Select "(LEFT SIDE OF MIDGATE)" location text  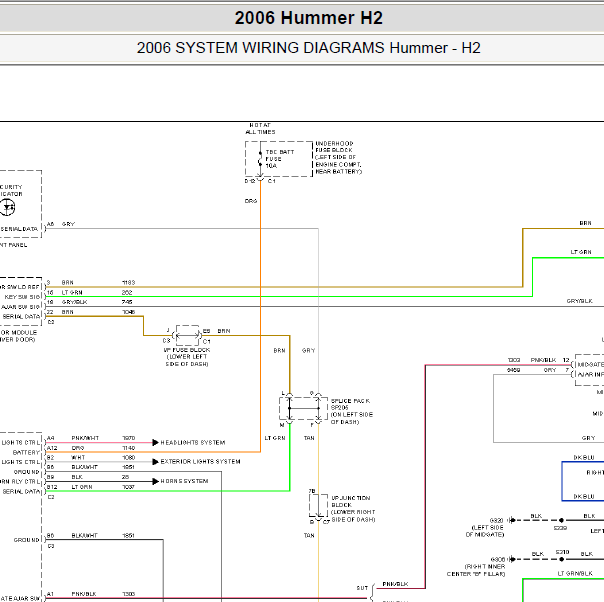point(485,531)
